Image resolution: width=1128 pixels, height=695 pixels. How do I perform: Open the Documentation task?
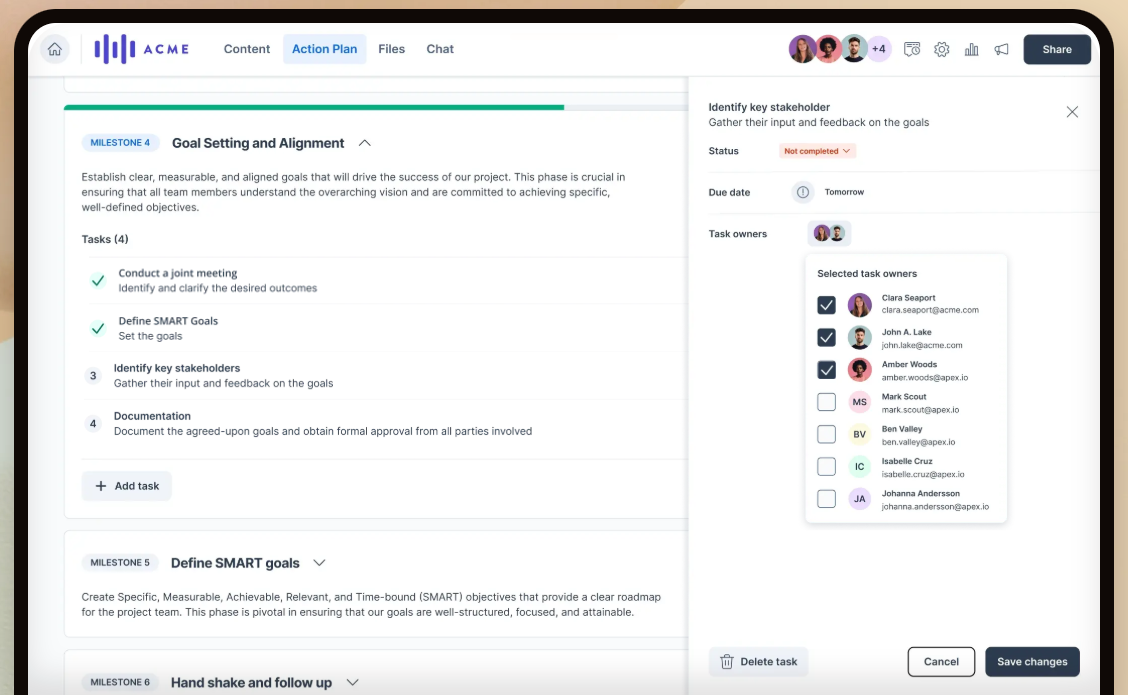(322, 423)
